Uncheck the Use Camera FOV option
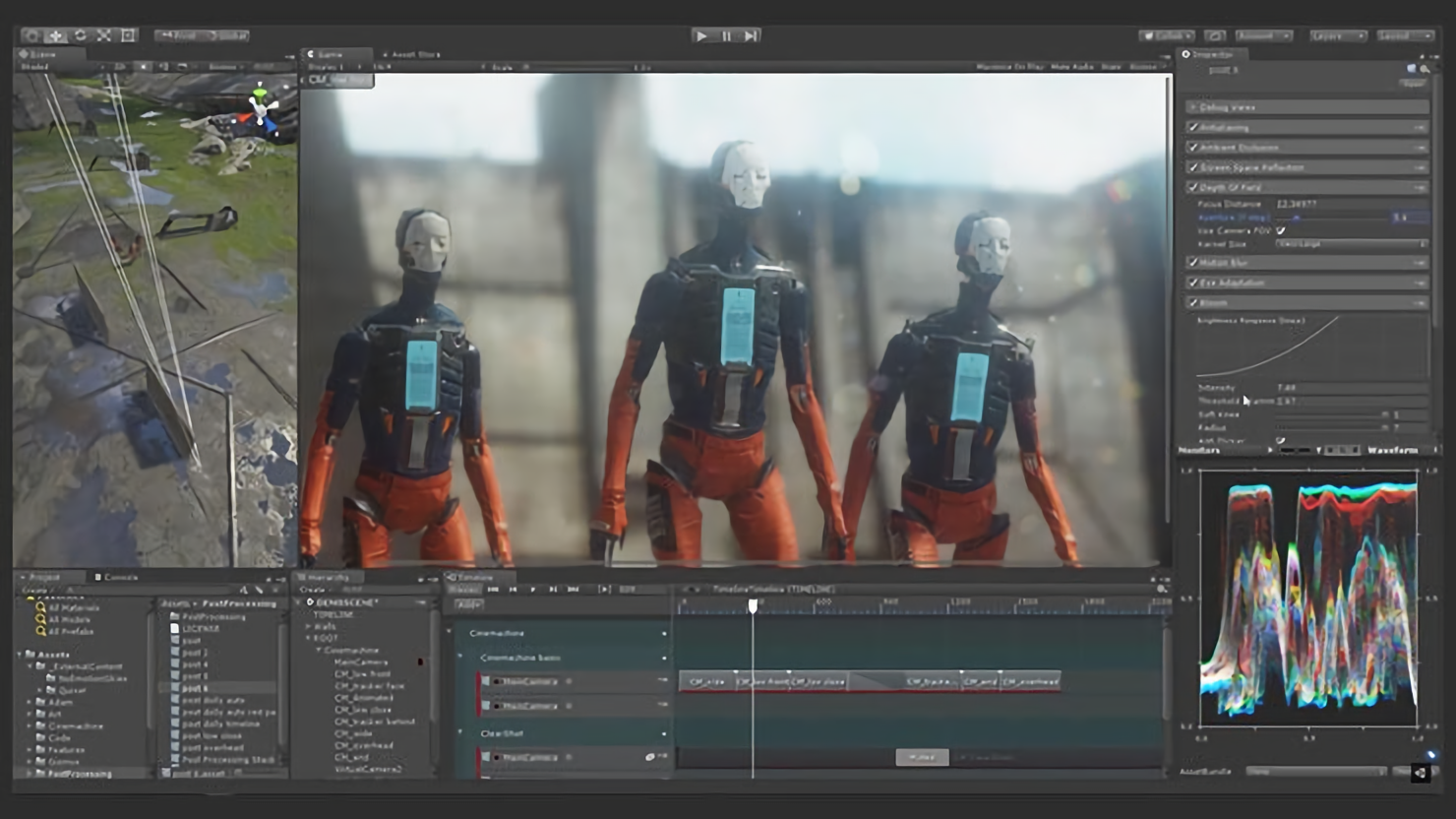The width and height of the screenshot is (1456, 819). click(x=1281, y=230)
